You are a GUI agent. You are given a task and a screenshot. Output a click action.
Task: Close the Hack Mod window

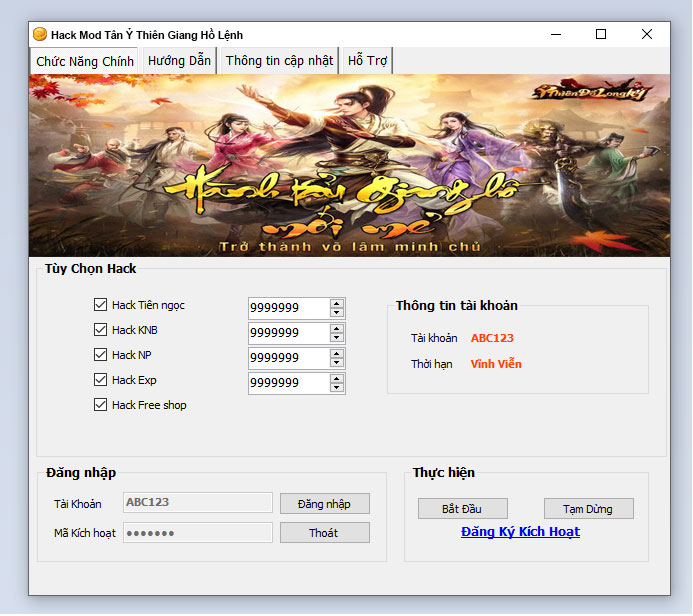tap(647, 34)
